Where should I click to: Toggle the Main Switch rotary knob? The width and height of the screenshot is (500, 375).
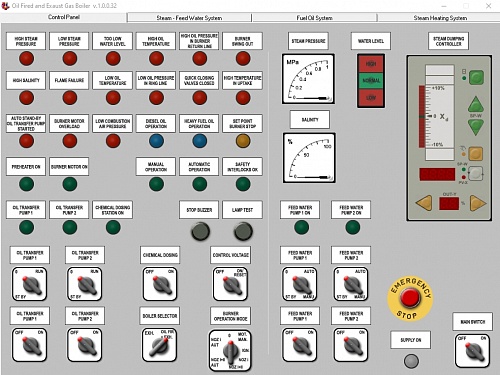(x=473, y=351)
